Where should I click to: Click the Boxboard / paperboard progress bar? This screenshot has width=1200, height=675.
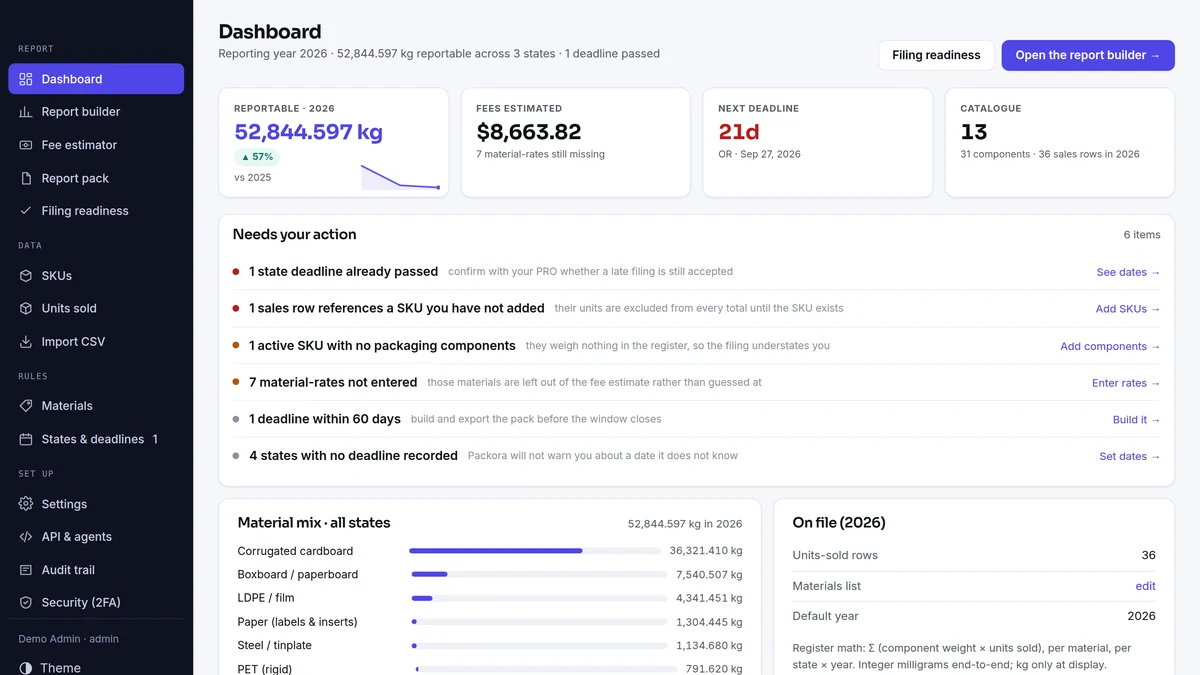click(x=539, y=574)
